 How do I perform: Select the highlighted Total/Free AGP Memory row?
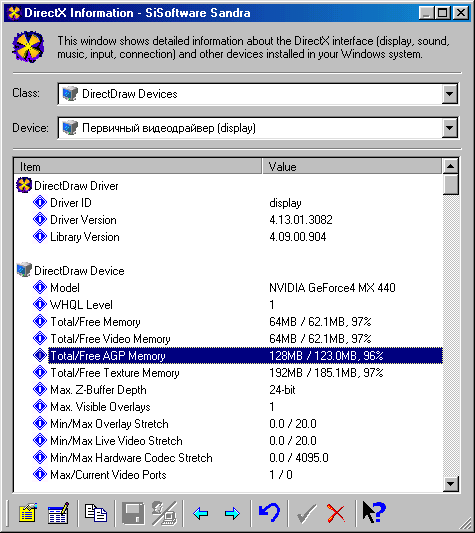tap(245, 356)
